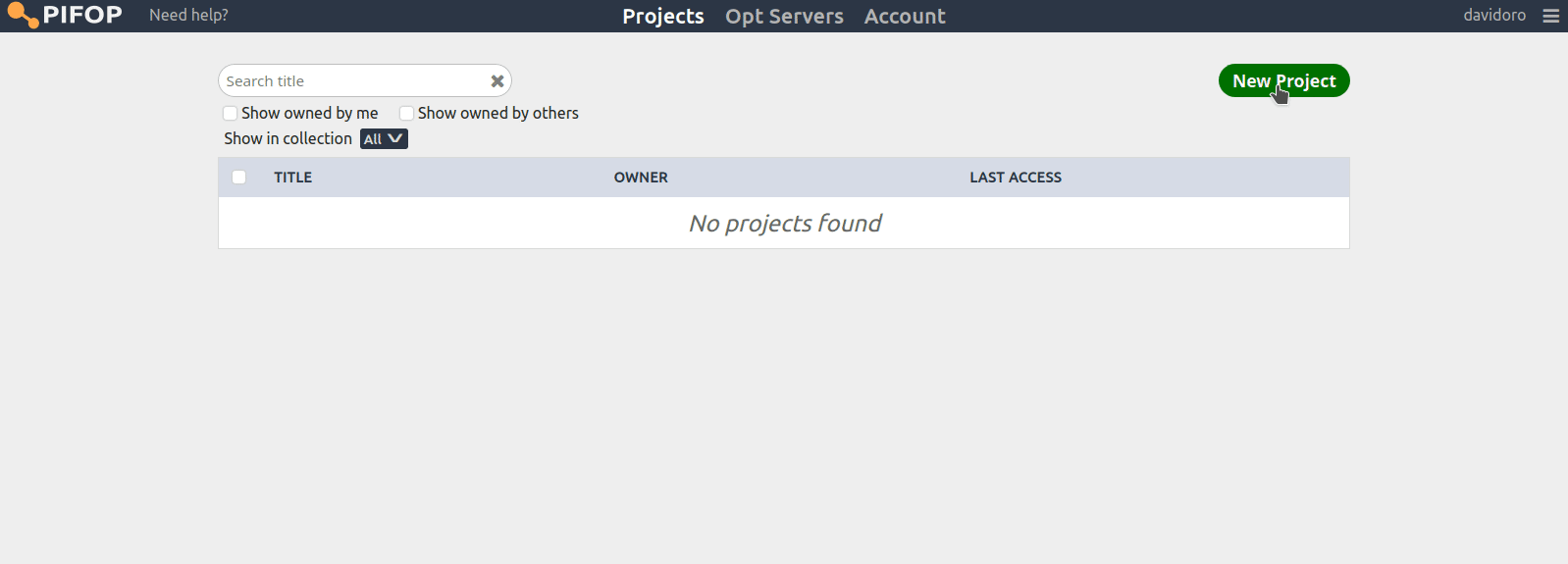
Task: Create a project with New Project
Action: pyautogui.click(x=1283, y=80)
